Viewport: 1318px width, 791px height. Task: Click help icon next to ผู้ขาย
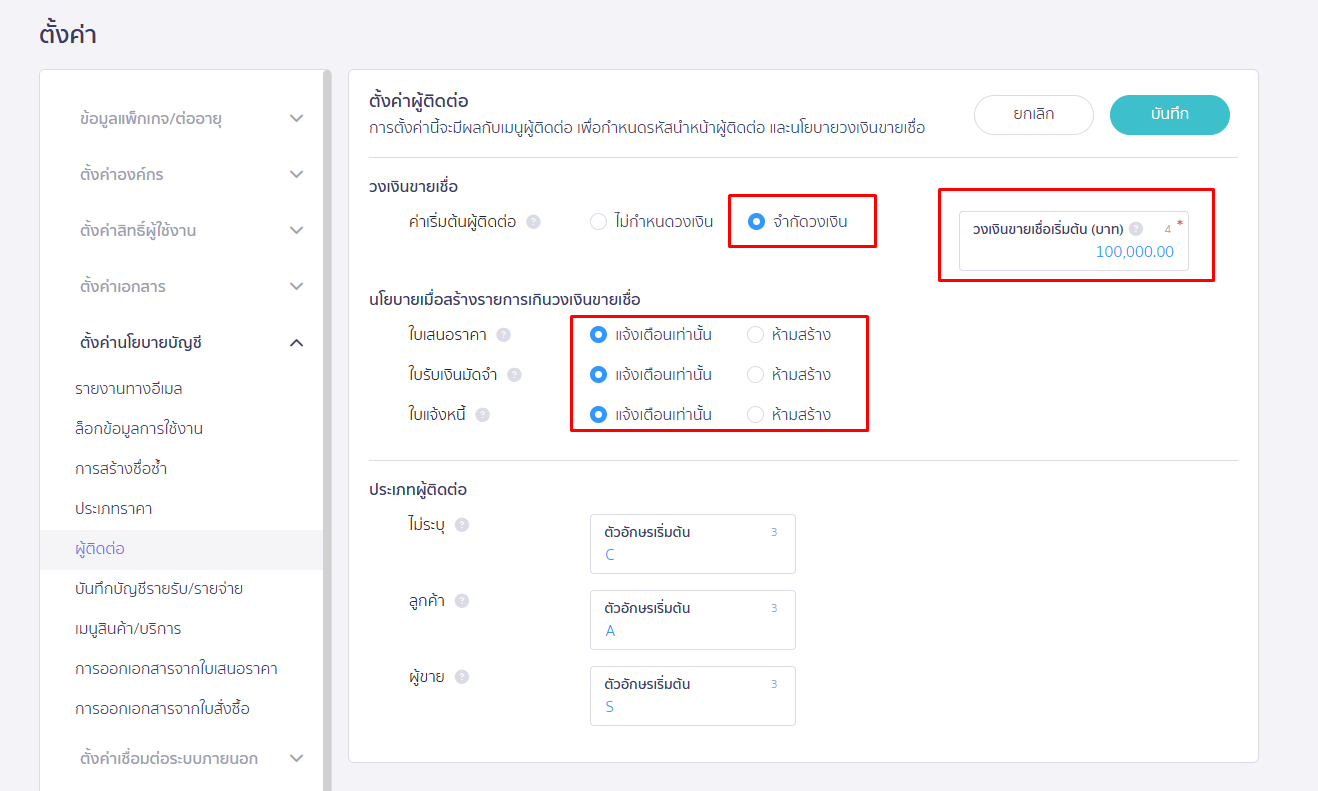pos(461,677)
